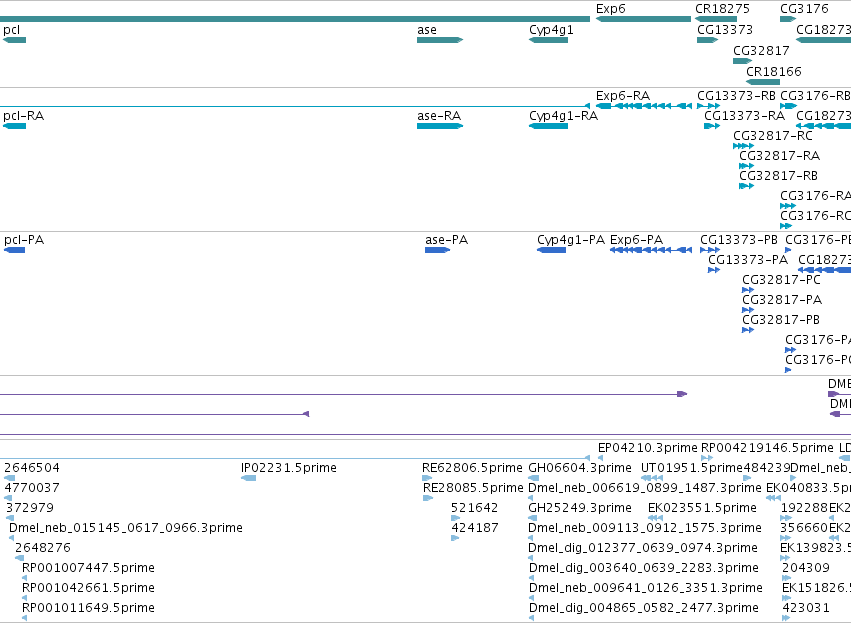Viewport: 851px width, 623px height.
Task: Open the ase-RA transcript
Action: pos(440,126)
